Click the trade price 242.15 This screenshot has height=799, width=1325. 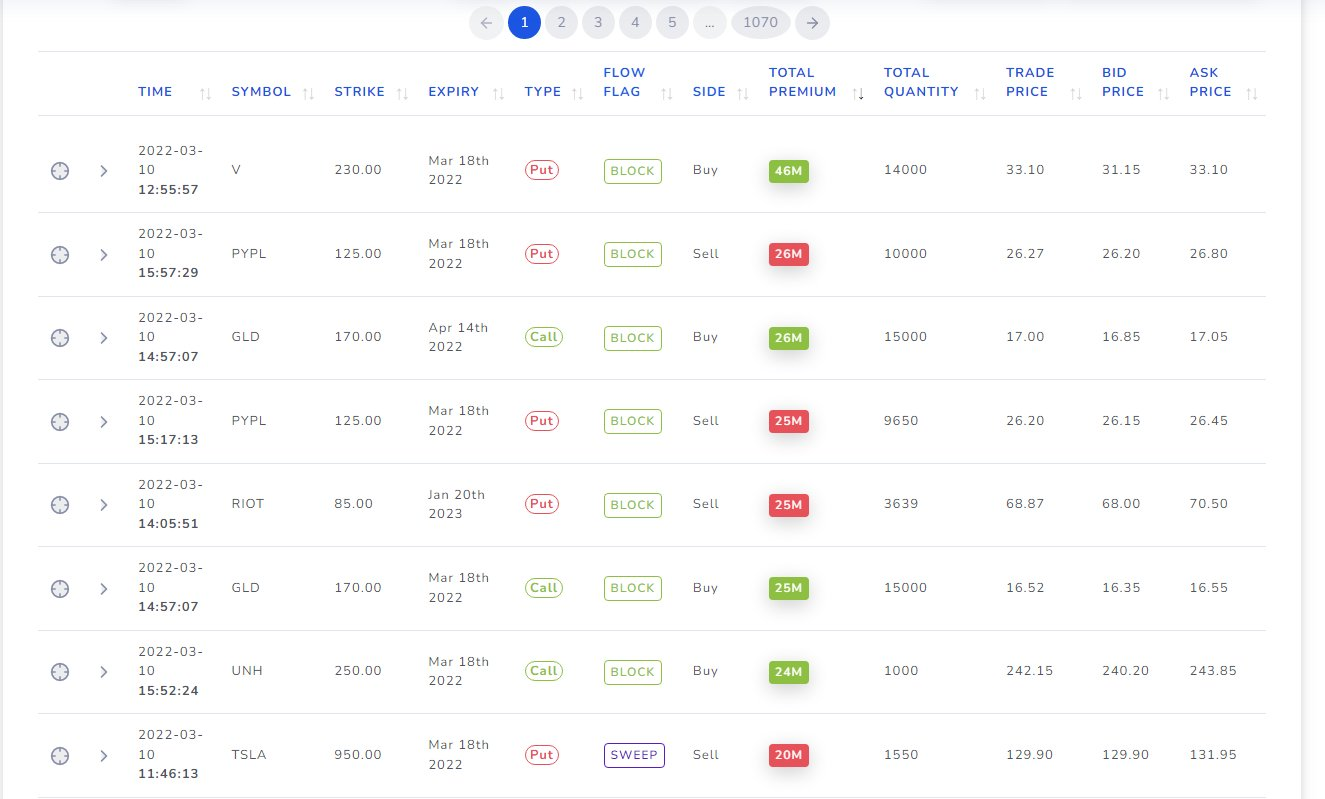1029,671
